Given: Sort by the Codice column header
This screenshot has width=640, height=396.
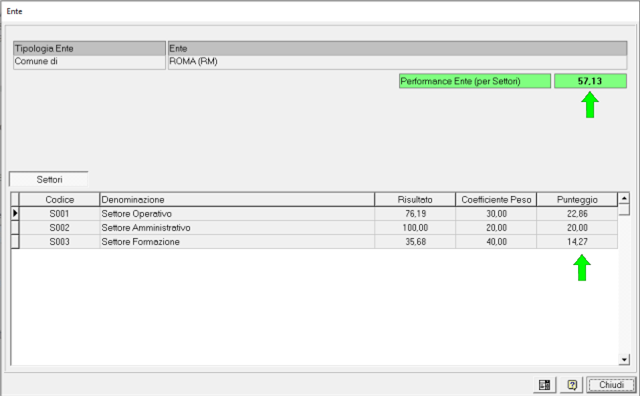Looking at the screenshot, I should click(59, 200).
